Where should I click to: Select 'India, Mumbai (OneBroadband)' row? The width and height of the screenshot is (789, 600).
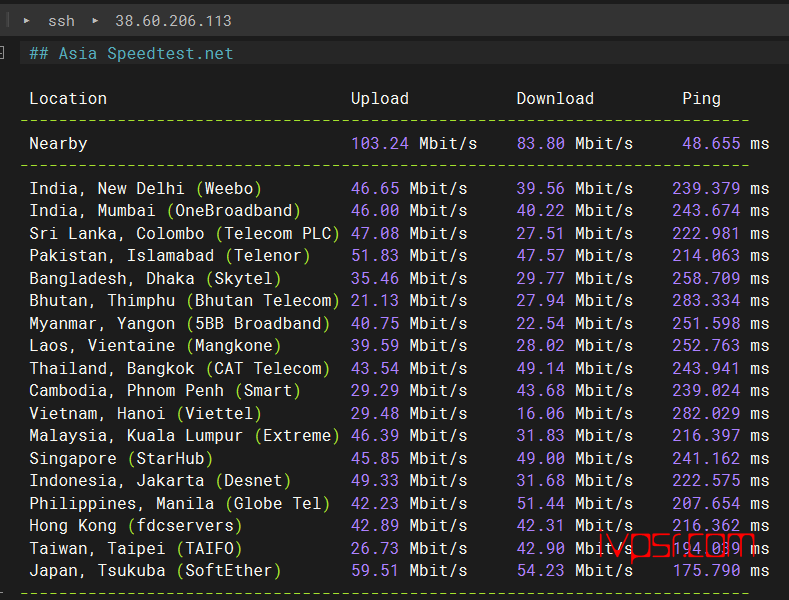pyautogui.click(x=399, y=210)
